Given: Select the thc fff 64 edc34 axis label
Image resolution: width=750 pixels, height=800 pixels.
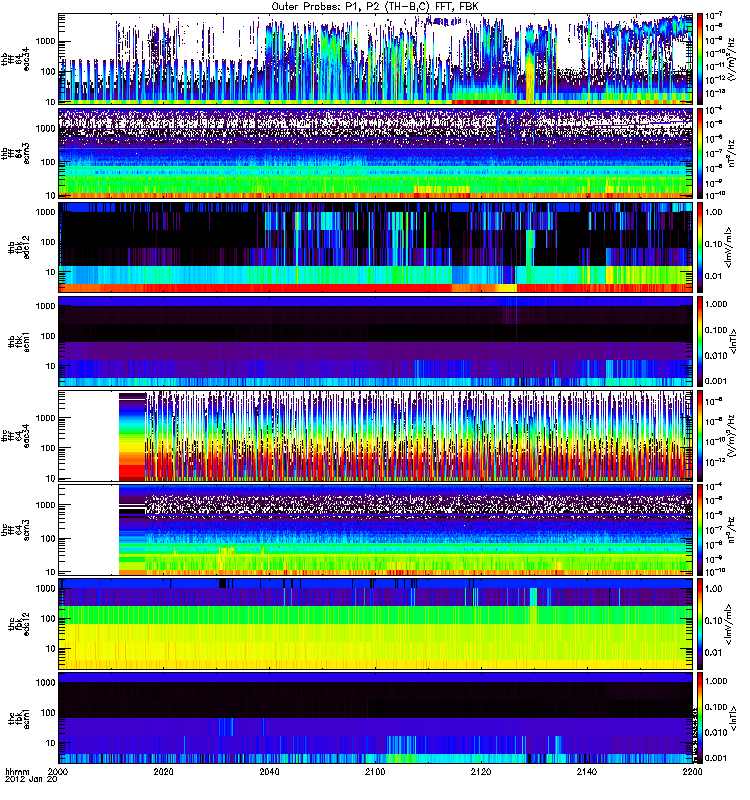Looking at the screenshot, I should pyautogui.click(x=15, y=436).
